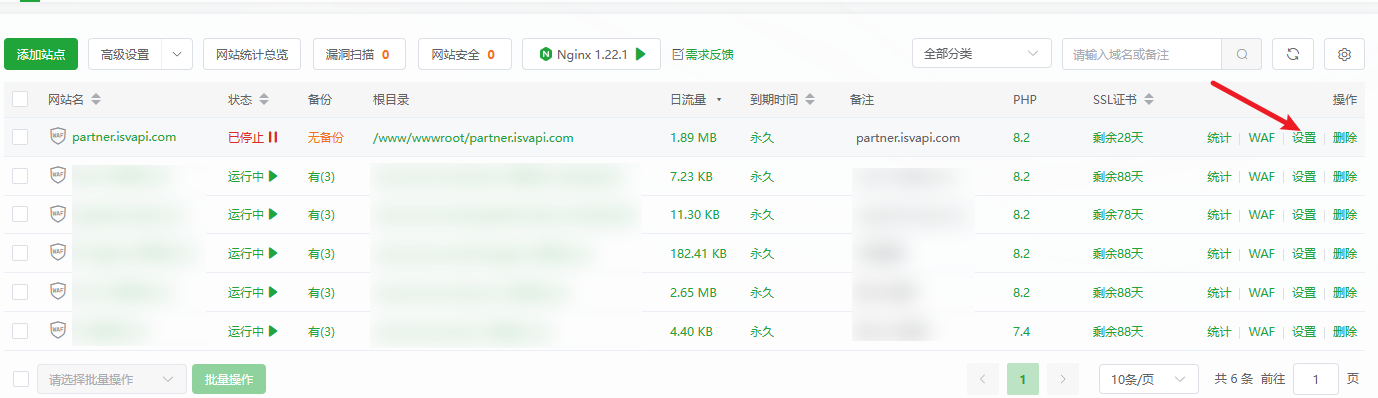The height and width of the screenshot is (398, 1378).
Task: Click 永久 expiry for partner.isvapi.com
Action: (762, 137)
